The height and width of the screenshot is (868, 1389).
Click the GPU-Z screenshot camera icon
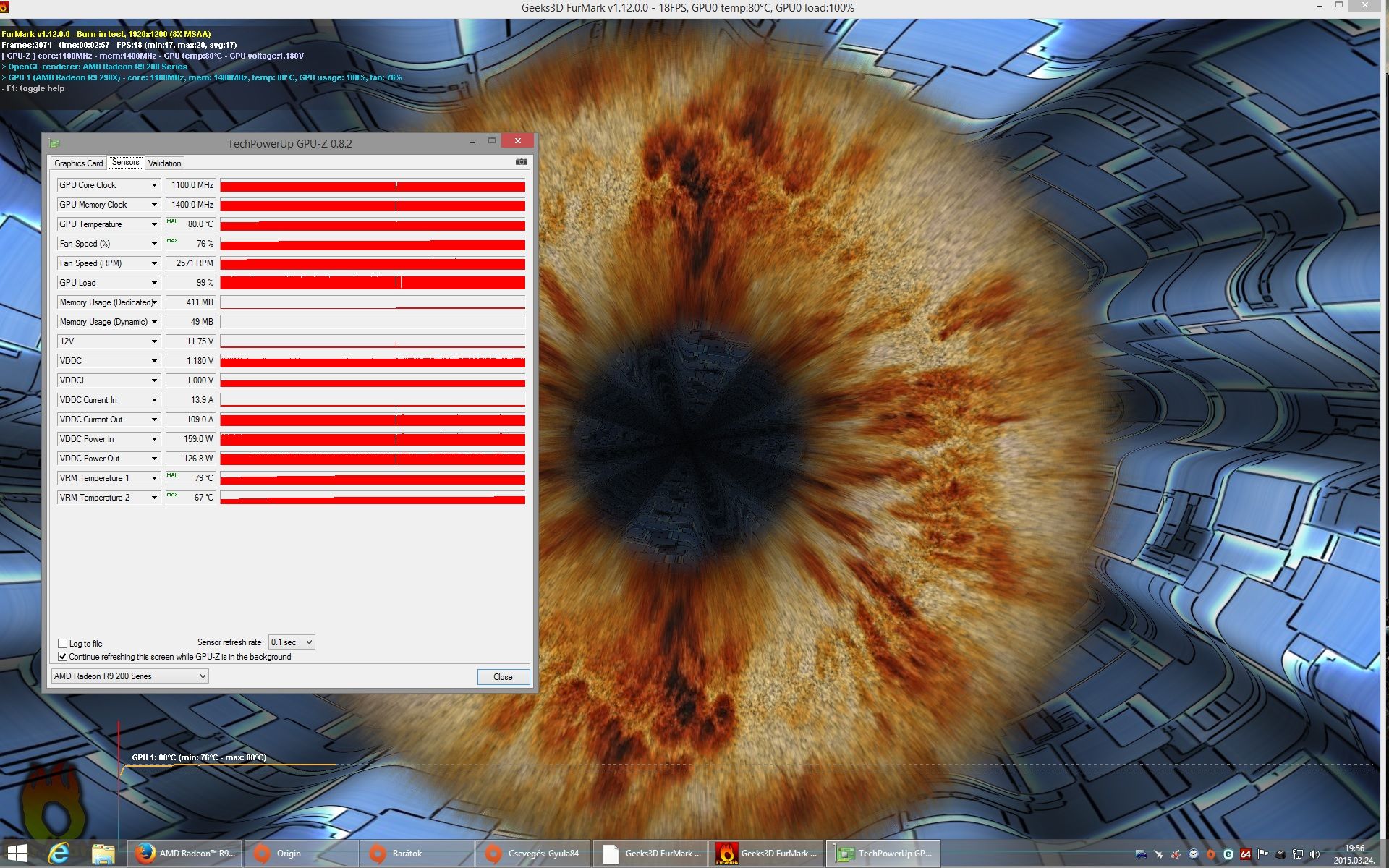coord(521,162)
